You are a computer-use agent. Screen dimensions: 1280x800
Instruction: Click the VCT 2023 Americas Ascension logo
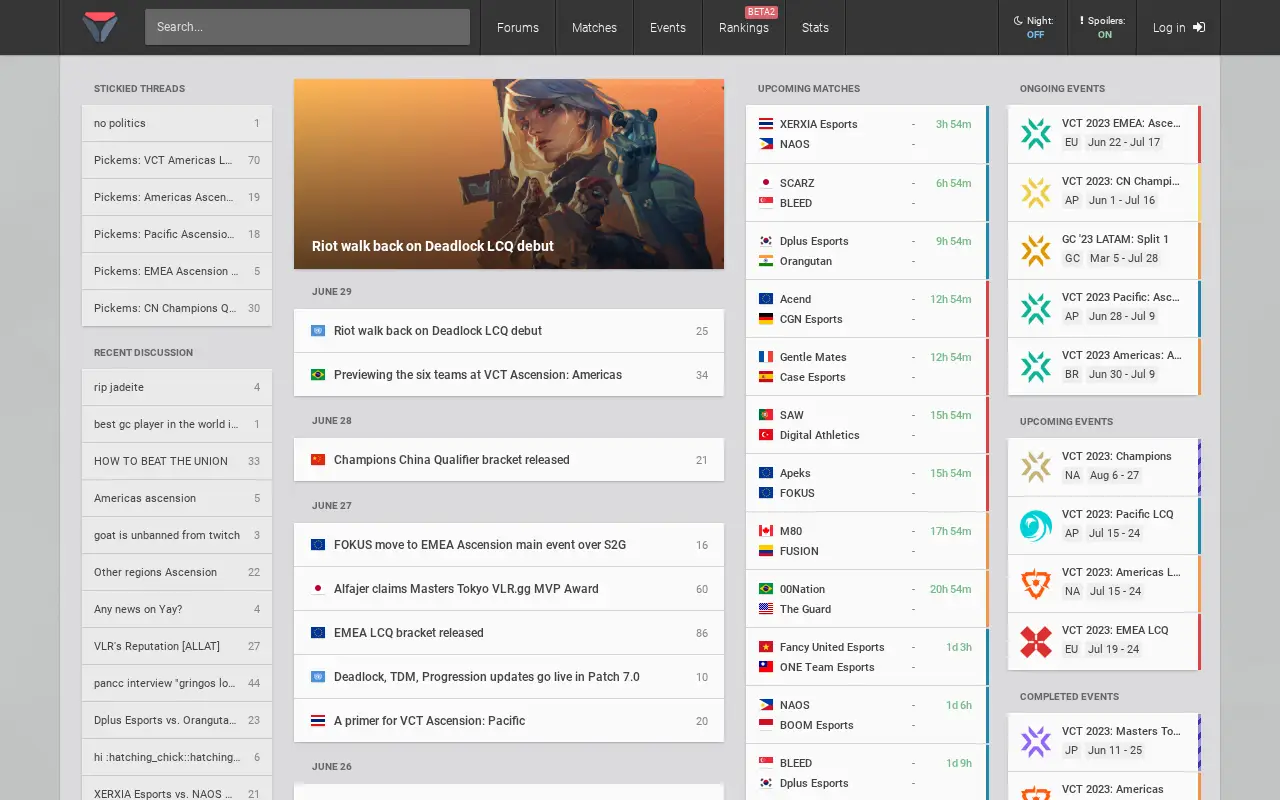[1036, 366]
